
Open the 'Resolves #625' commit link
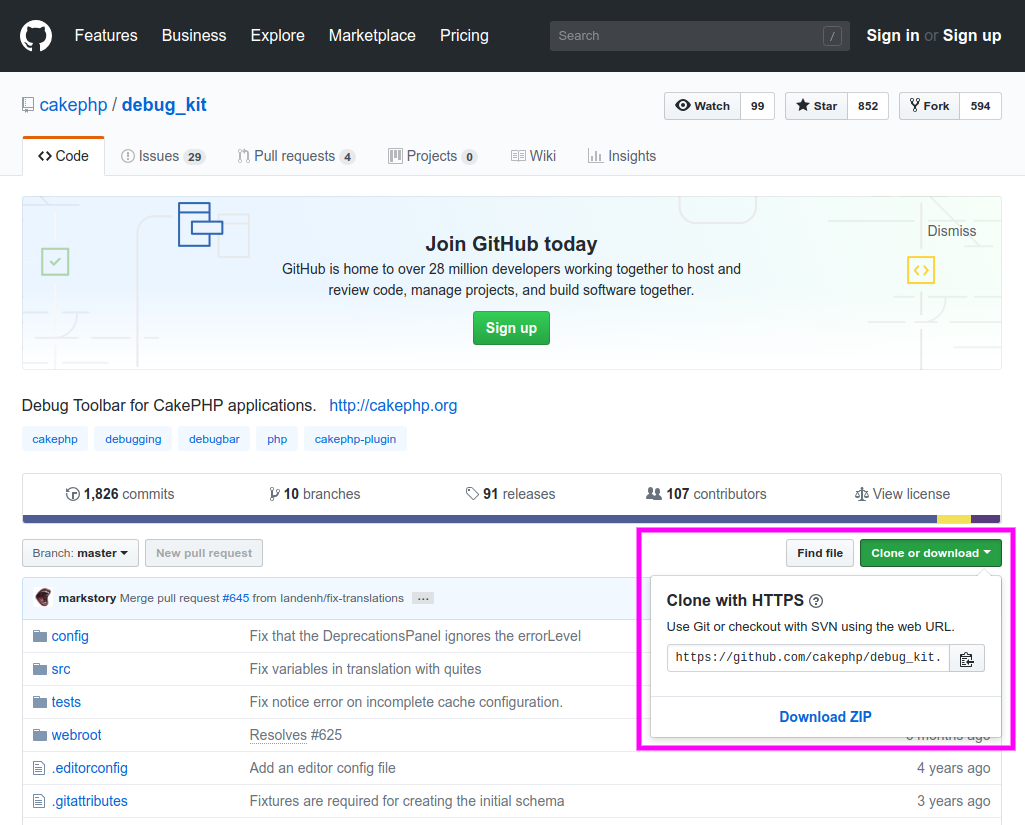tap(295, 735)
